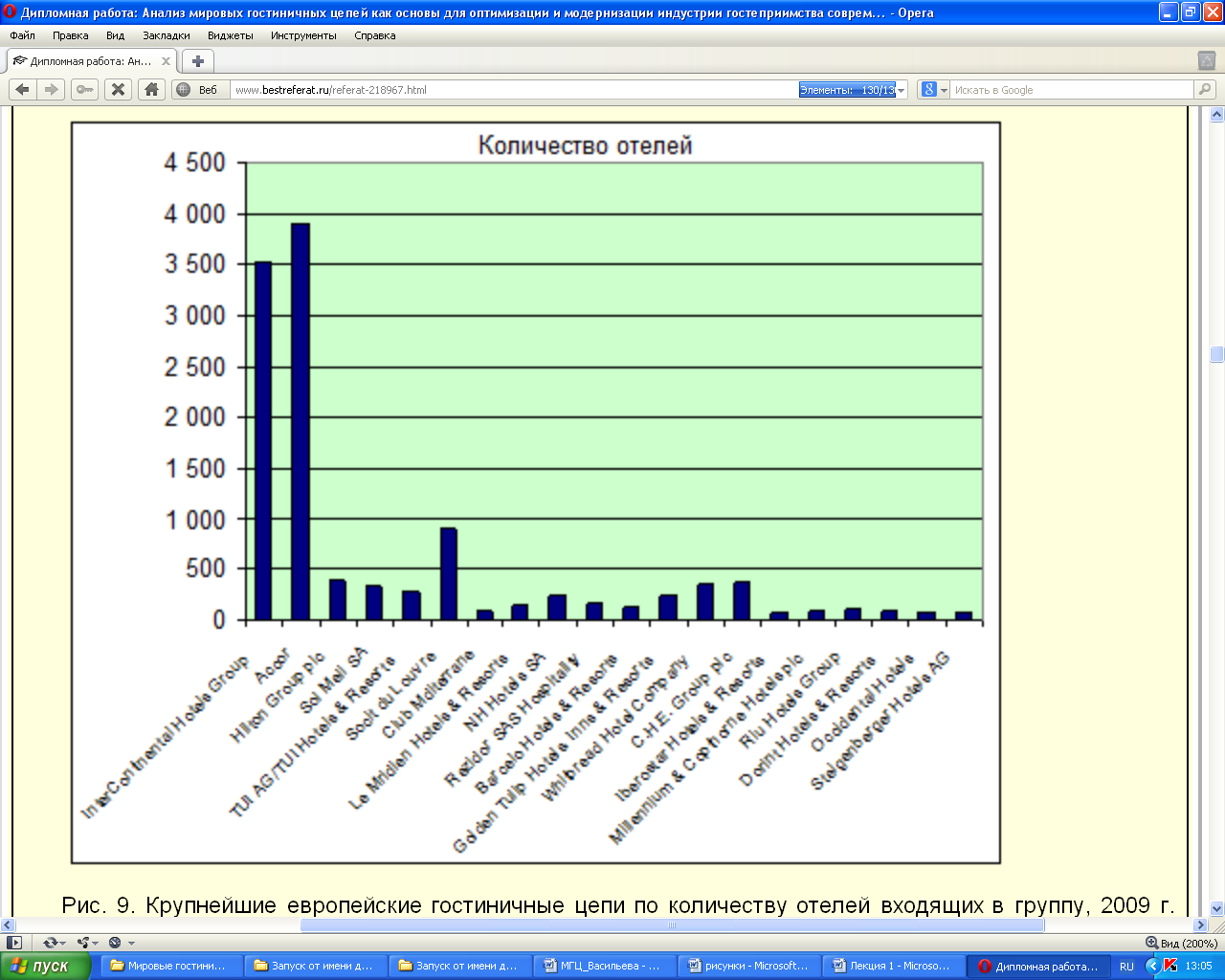Open the address bar dropdown arrow
The width and height of the screenshot is (1225, 980).
(x=901, y=90)
